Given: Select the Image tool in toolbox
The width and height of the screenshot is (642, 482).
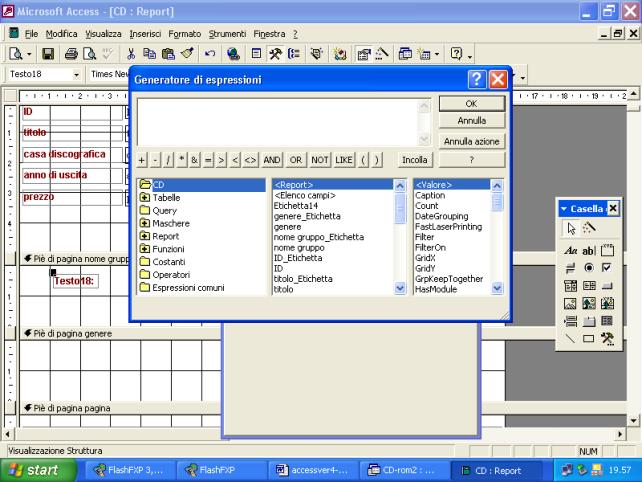Looking at the screenshot, I should click(x=570, y=303).
